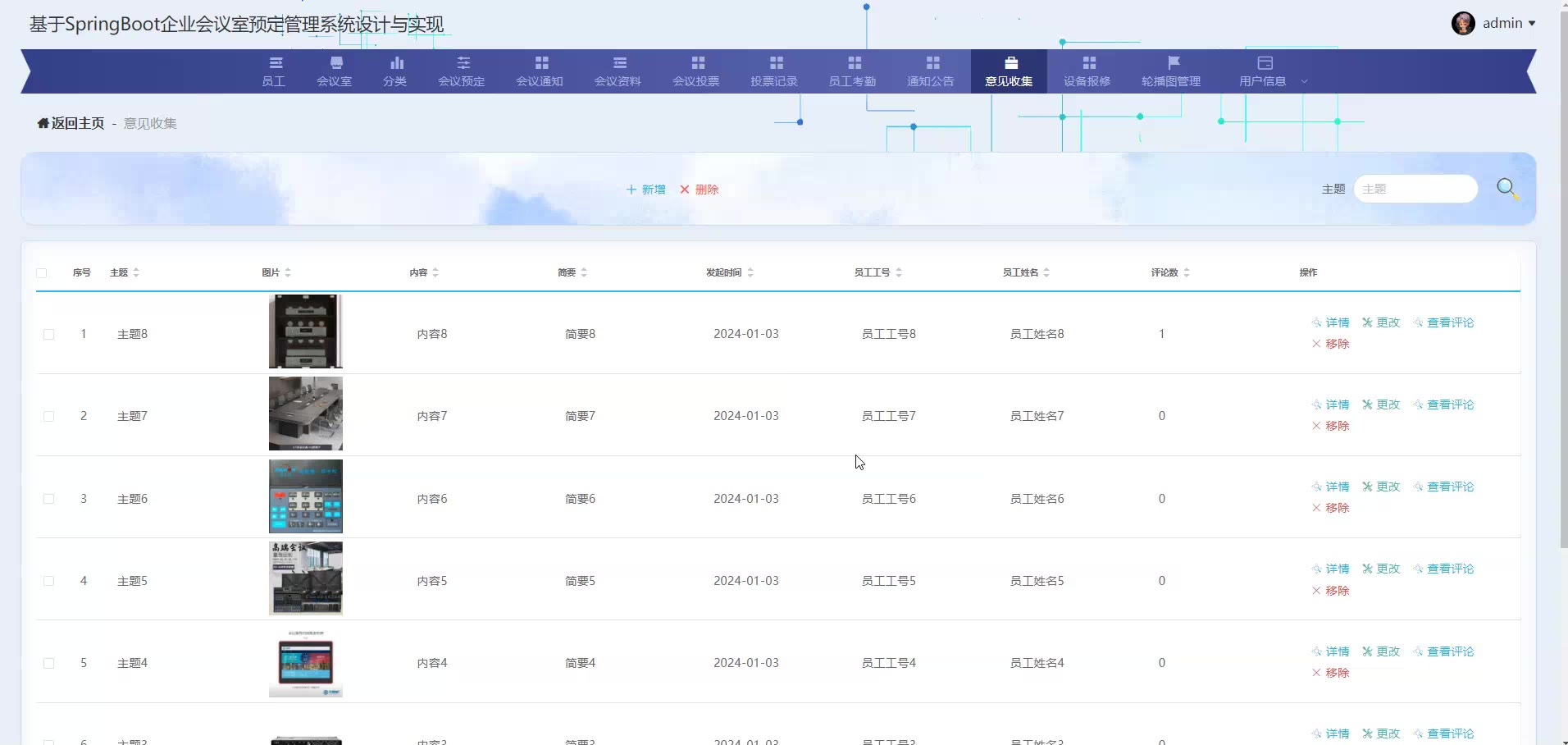Open 会议室 from the navigation bar

point(335,71)
